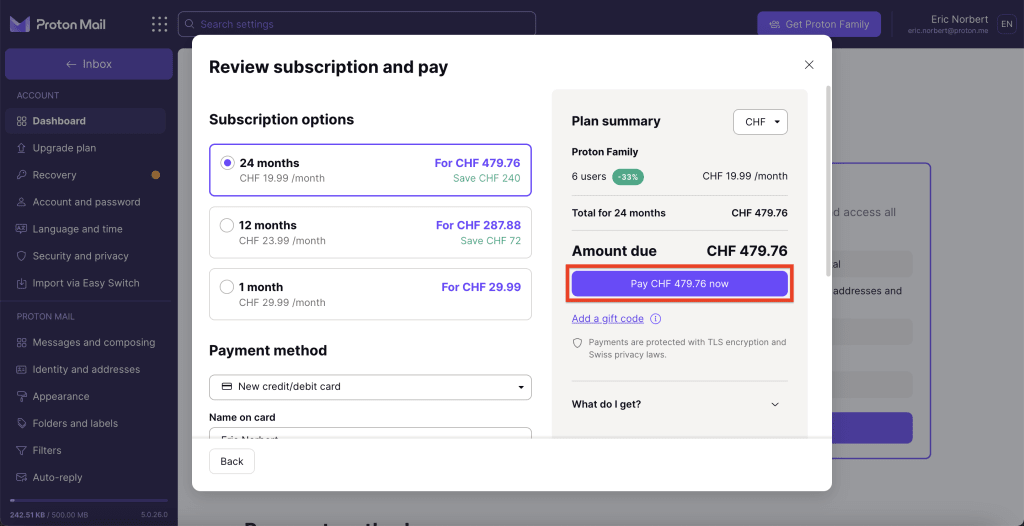This screenshot has height=526, width=1024.
Task: Click the Security and privacy shield icon
Action: point(21,256)
